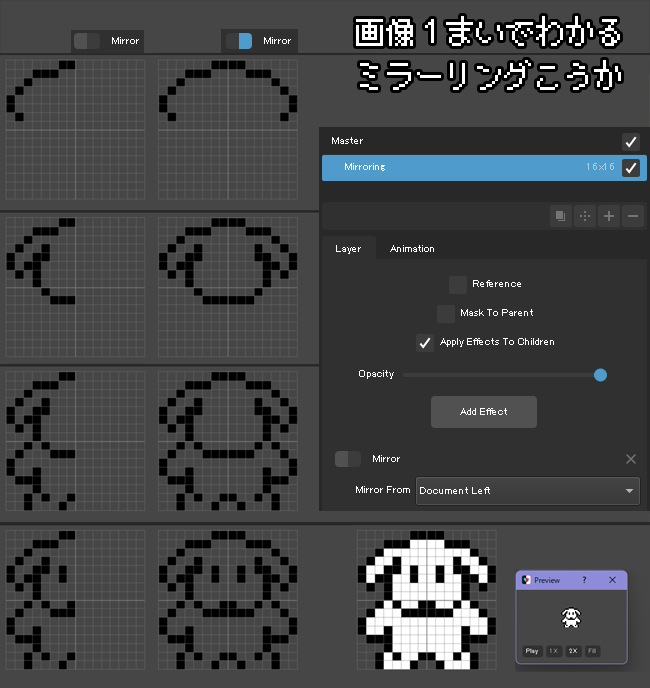This screenshot has width=650, height=688.
Task: Click the top mirrored arc canvas
Action: click(228, 130)
